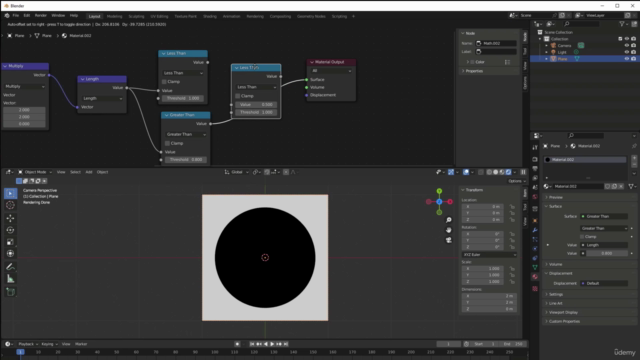Open the XYZ Euler rotation mode dropdown
The image size is (640, 360).
[x=489, y=255]
